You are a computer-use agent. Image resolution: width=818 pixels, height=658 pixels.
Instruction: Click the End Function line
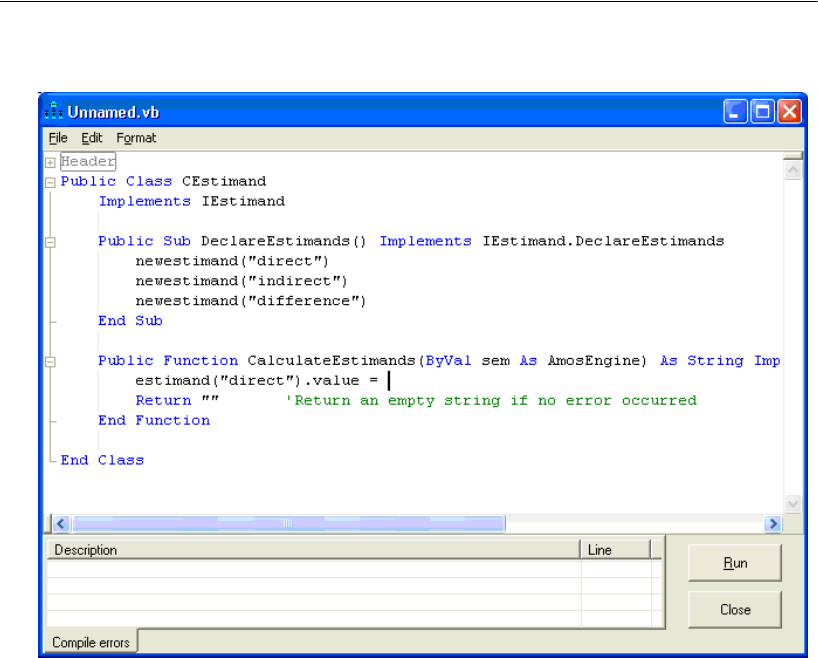154,420
